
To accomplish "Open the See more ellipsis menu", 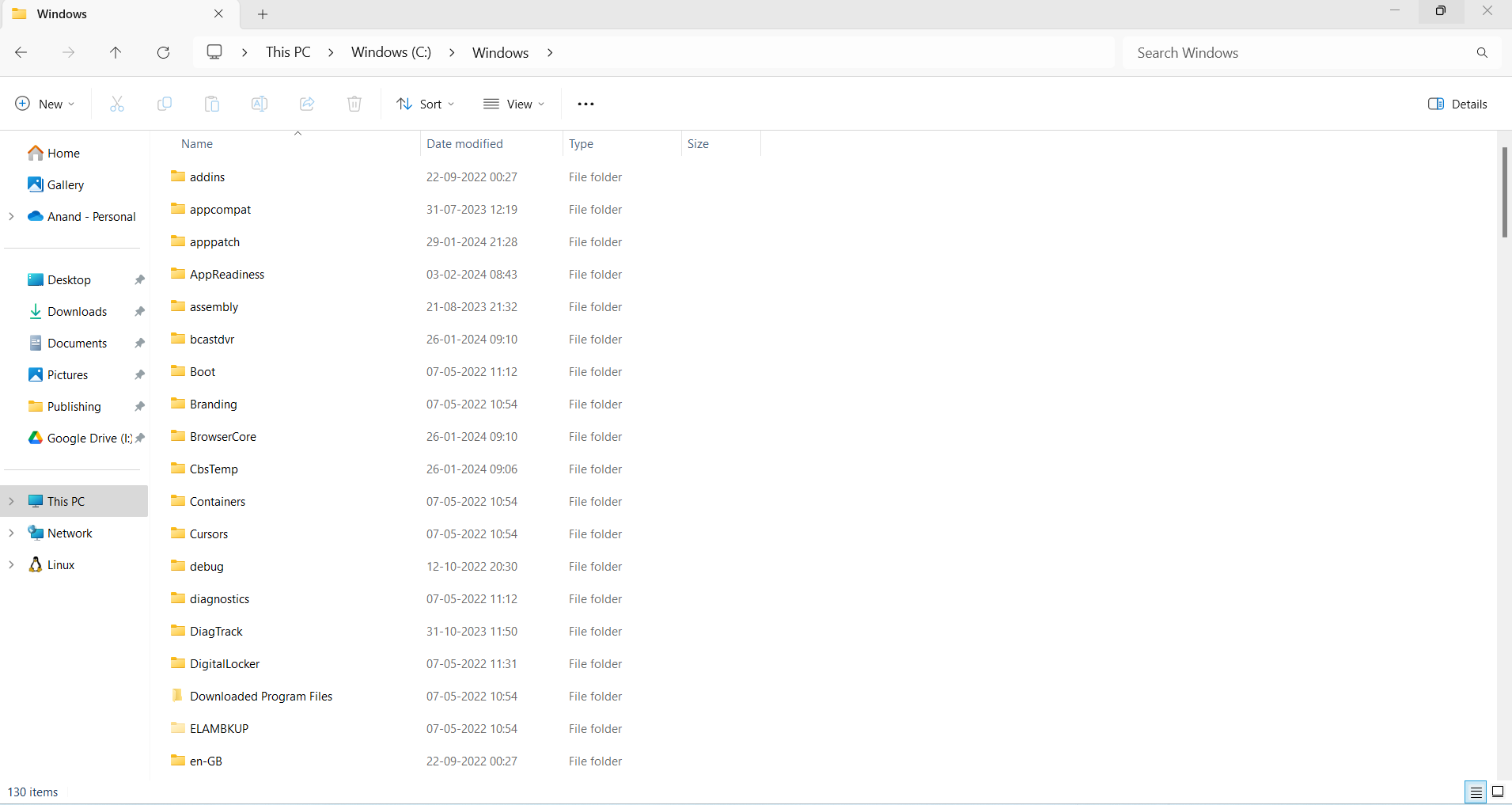I will [x=585, y=104].
